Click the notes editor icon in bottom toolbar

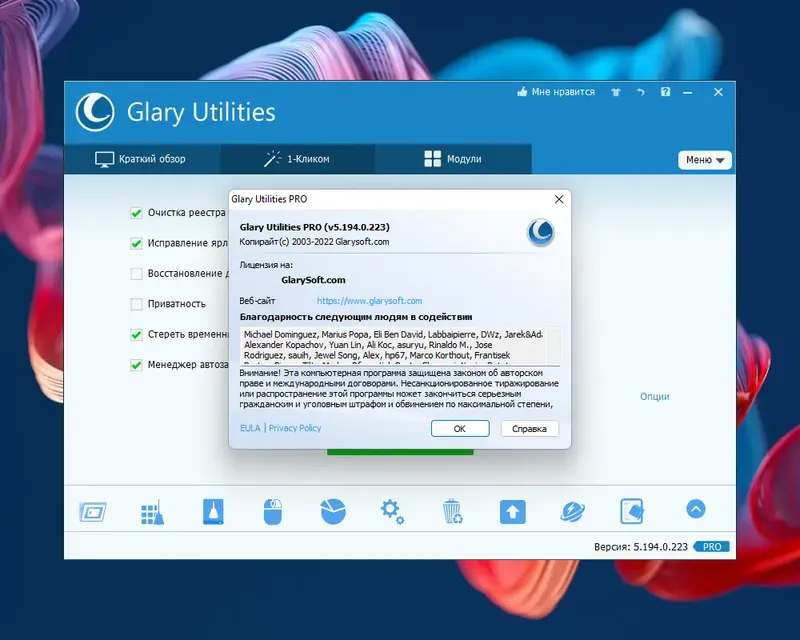(630, 511)
